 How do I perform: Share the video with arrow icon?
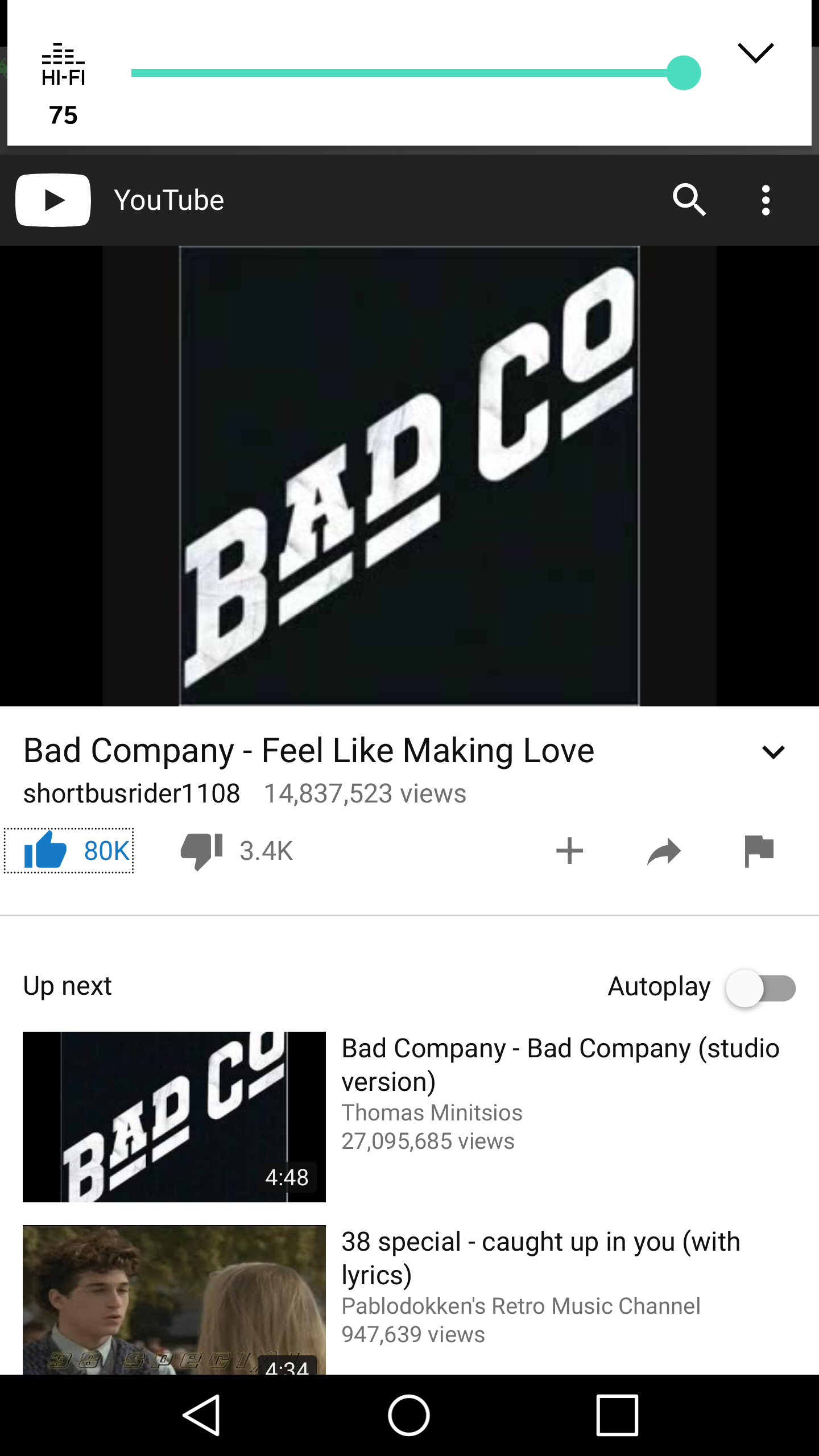coord(664,851)
